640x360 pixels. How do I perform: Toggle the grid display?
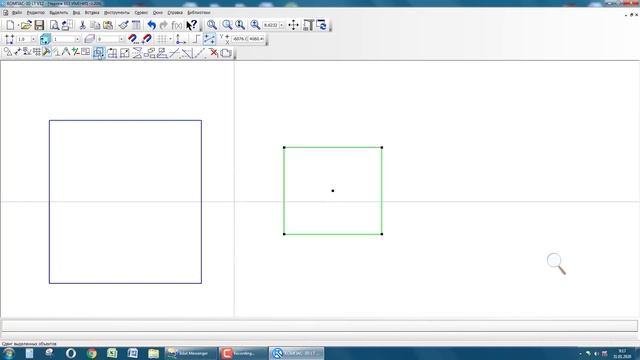tap(162, 39)
